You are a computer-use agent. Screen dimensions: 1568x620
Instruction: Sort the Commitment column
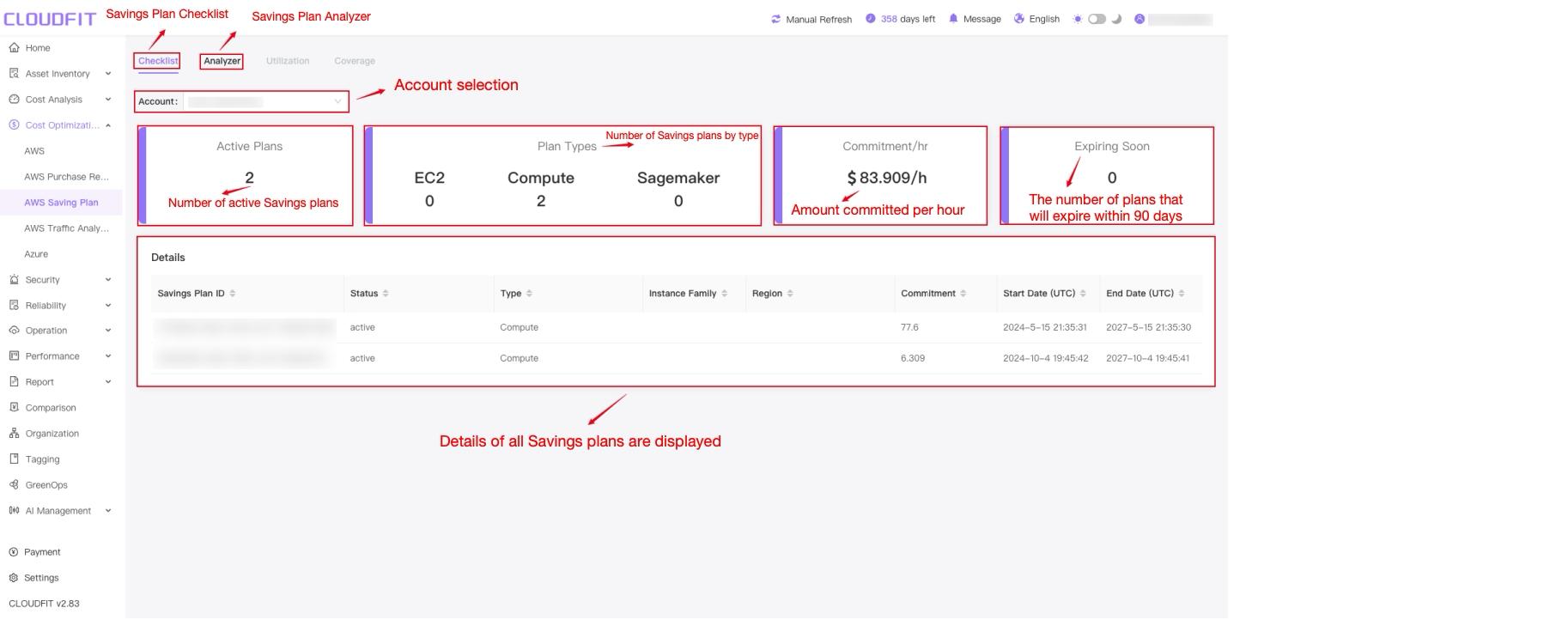coord(963,294)
